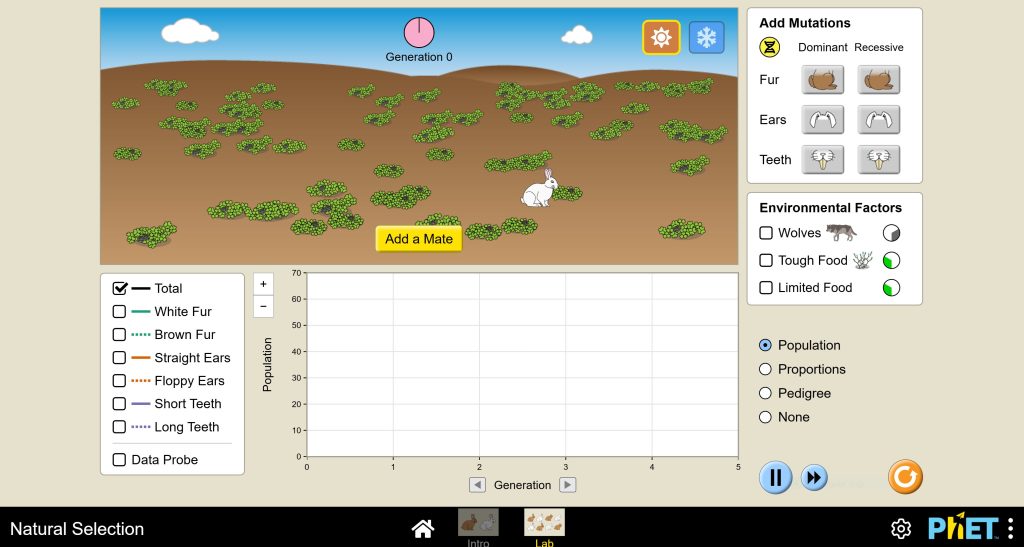The width and height of the screenshot is (1024, 547).
Task: Select the sunny equator environment button
Action: point(661,38)
